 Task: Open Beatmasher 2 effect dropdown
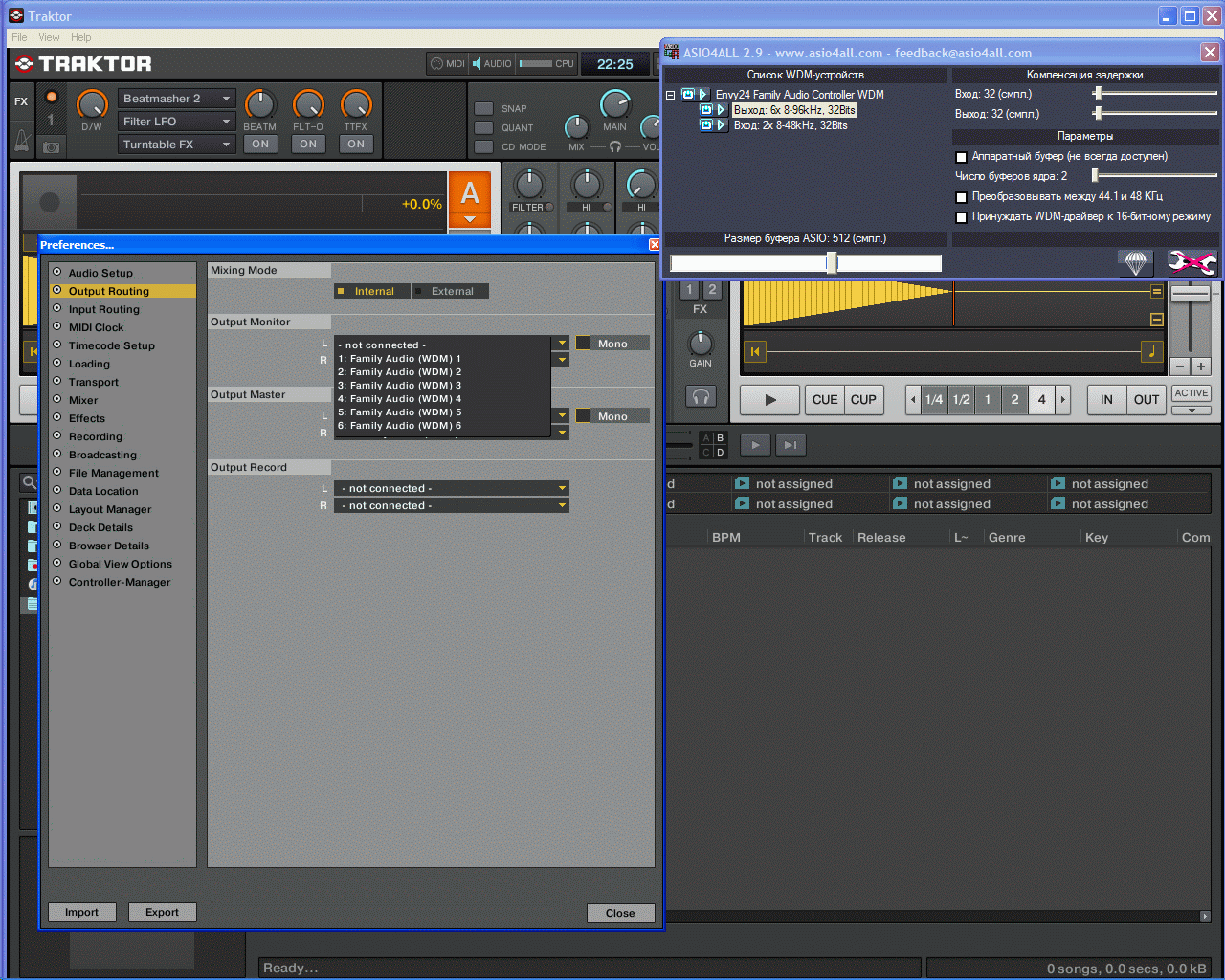[177, 99]
